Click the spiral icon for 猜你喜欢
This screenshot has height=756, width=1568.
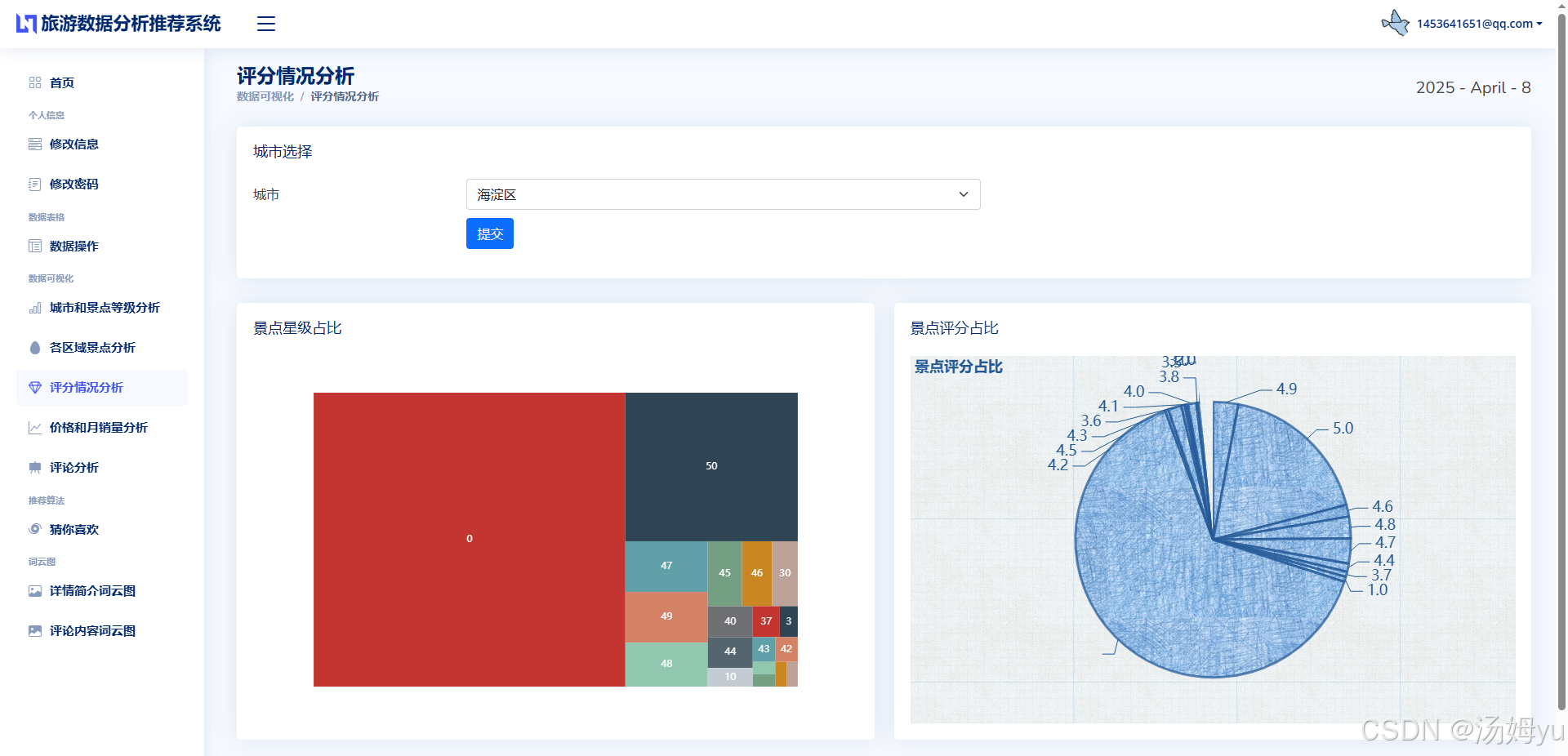tap(35, 529)
